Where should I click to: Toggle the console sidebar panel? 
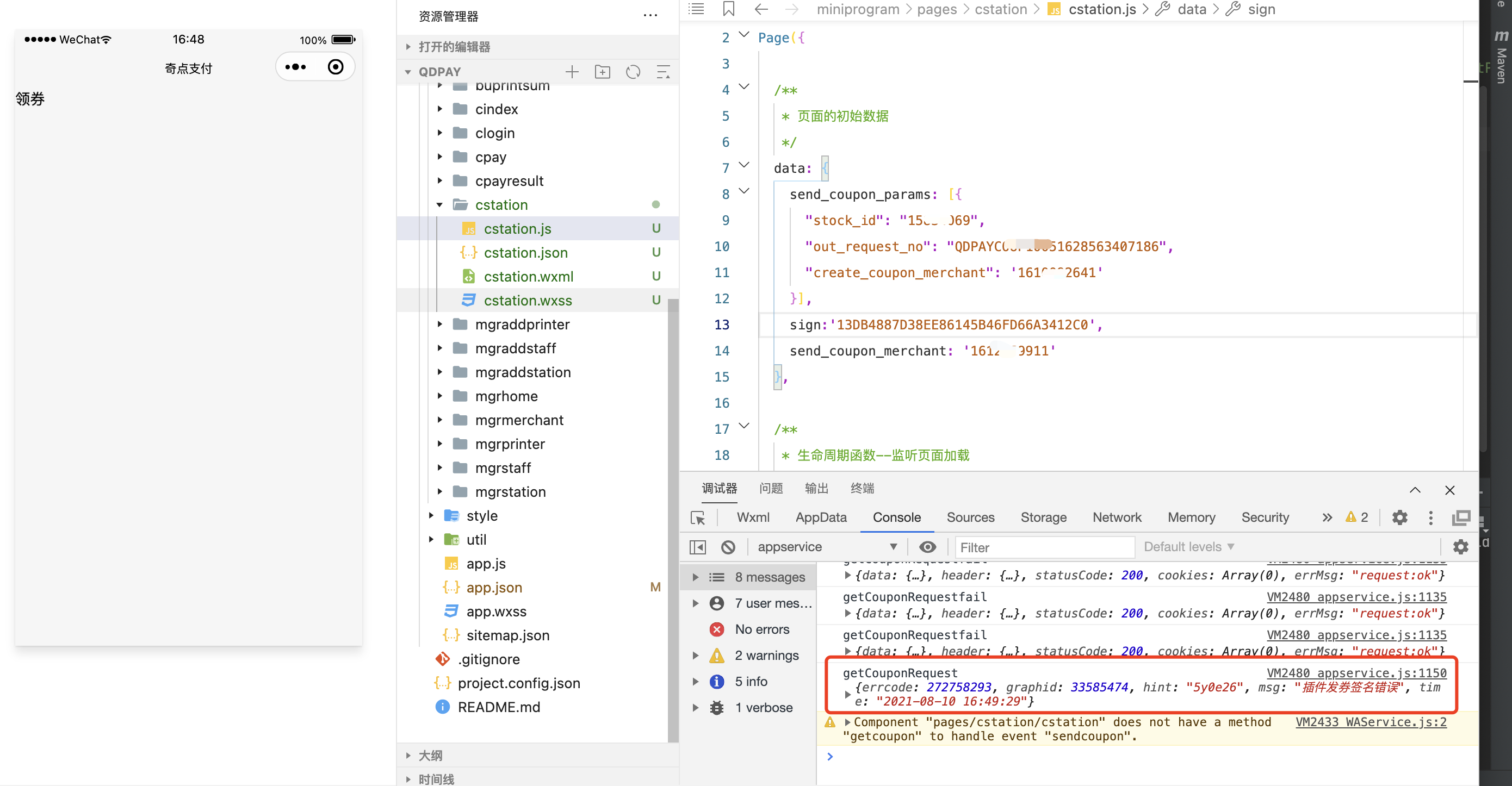pos(697,547)
